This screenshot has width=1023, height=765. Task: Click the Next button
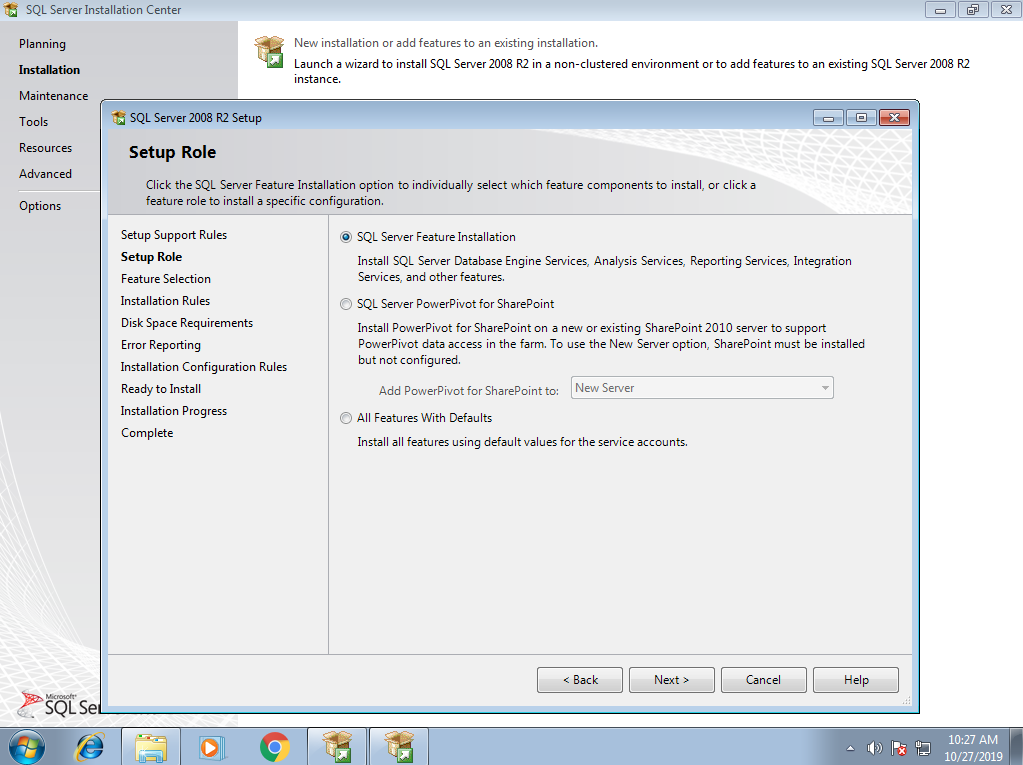[671, 680]
